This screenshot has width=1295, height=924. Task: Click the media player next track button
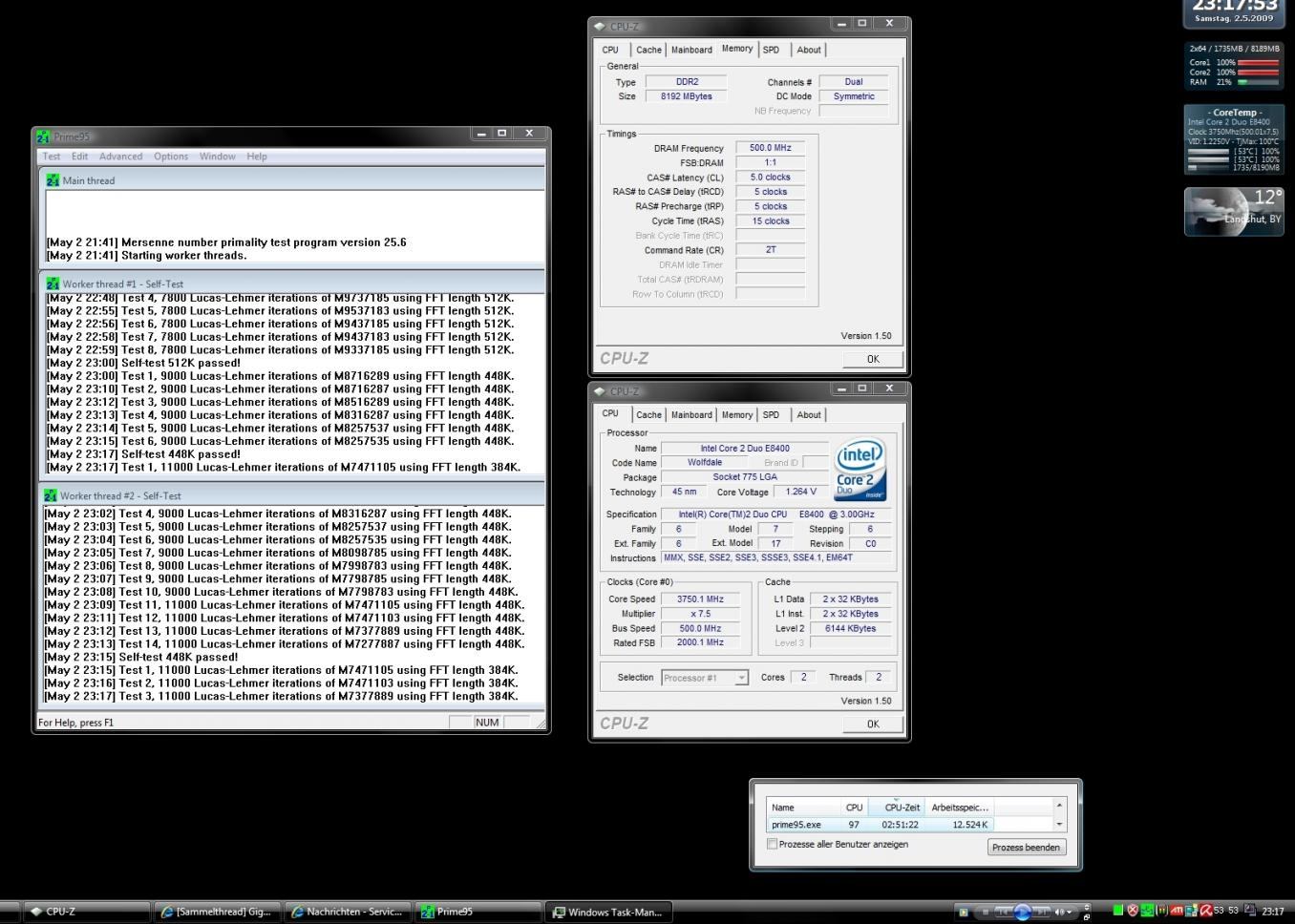point(1041,913)
